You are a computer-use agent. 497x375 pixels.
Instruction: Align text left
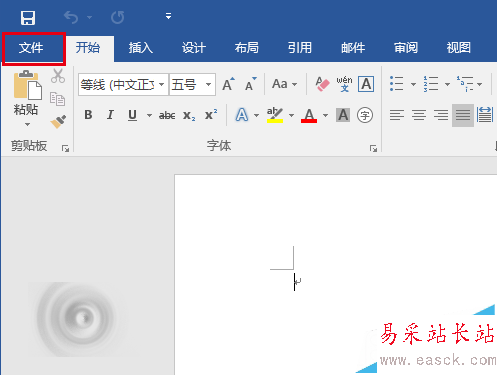(397, 115)
